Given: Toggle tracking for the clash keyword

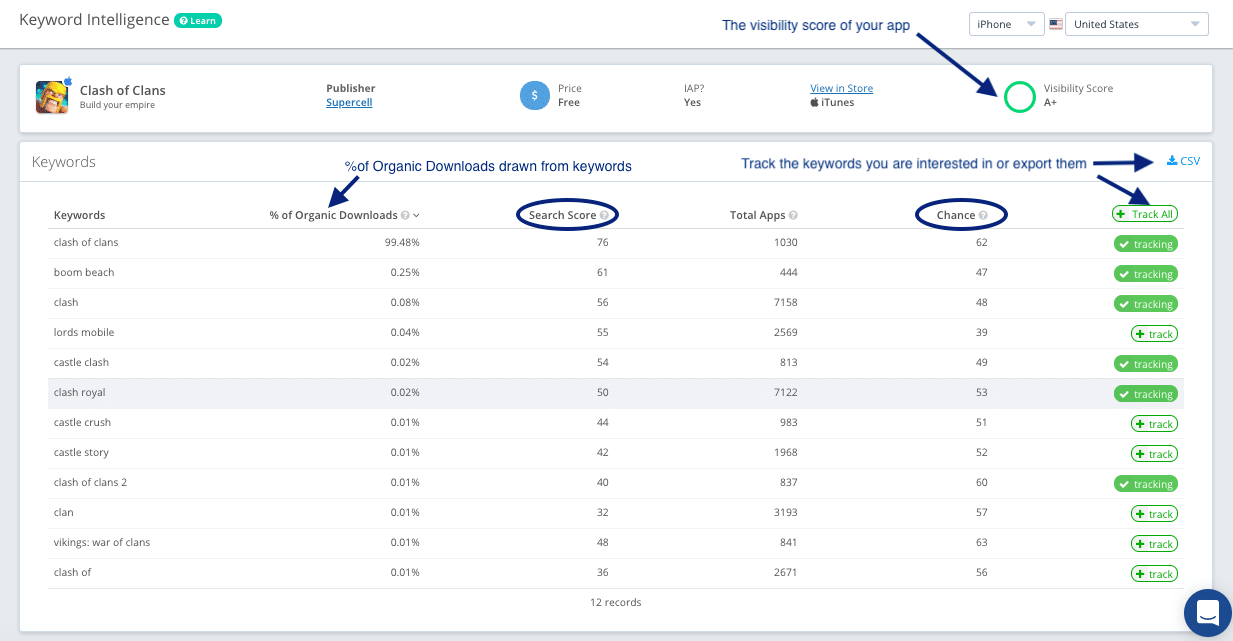Looking at the screenshot, I should pyautogui.click(x=1146, y=304).
